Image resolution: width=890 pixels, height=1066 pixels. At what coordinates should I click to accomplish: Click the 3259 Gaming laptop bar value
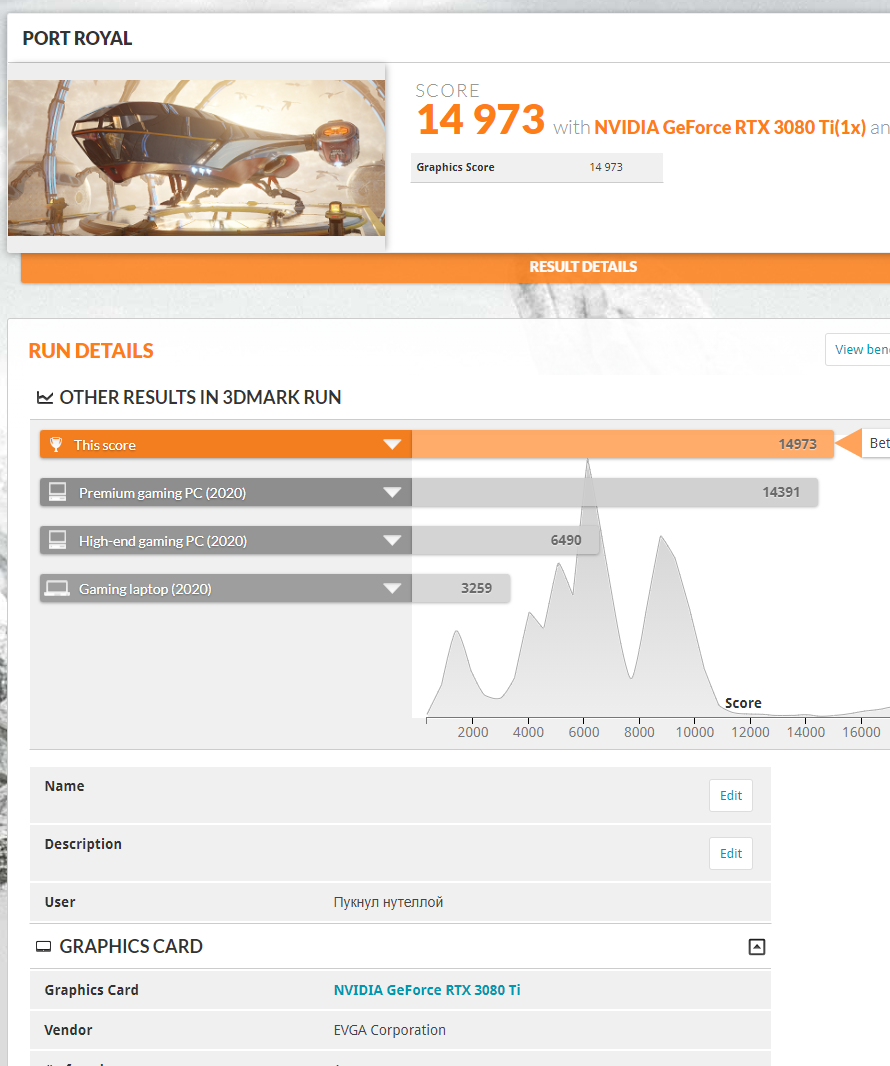click(476, 588)
